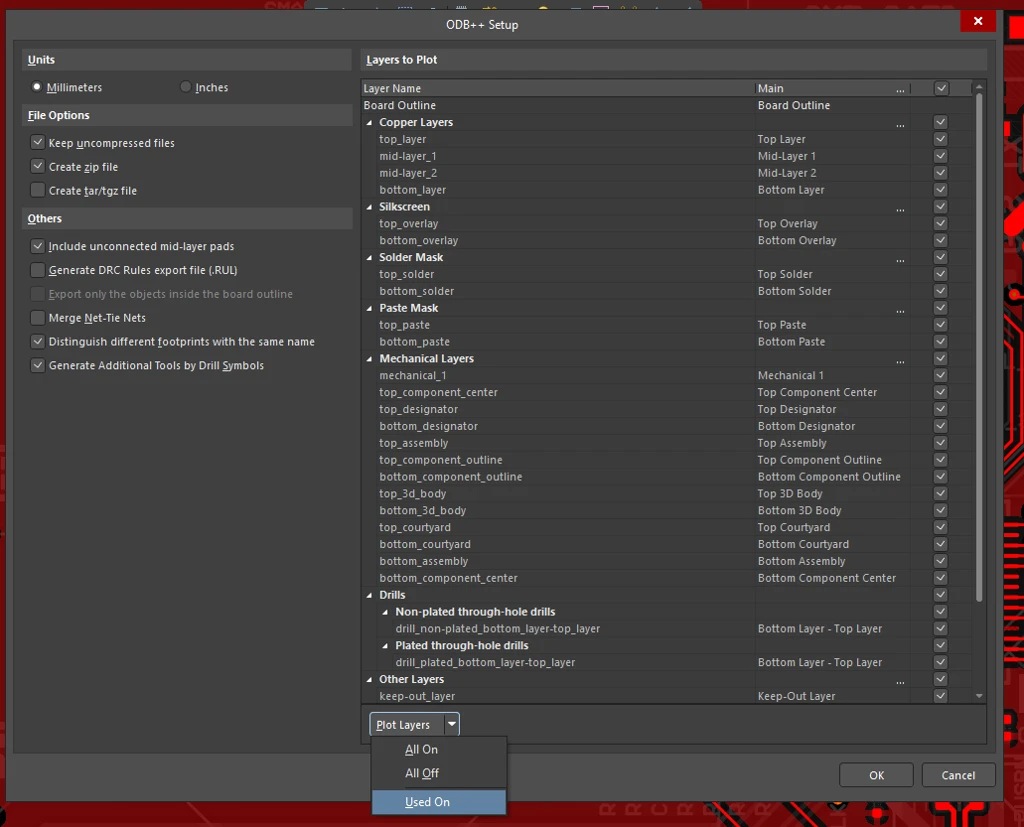Click layer list scrollbar up arrow
The image size is (1024, 827).
(978, 87)
